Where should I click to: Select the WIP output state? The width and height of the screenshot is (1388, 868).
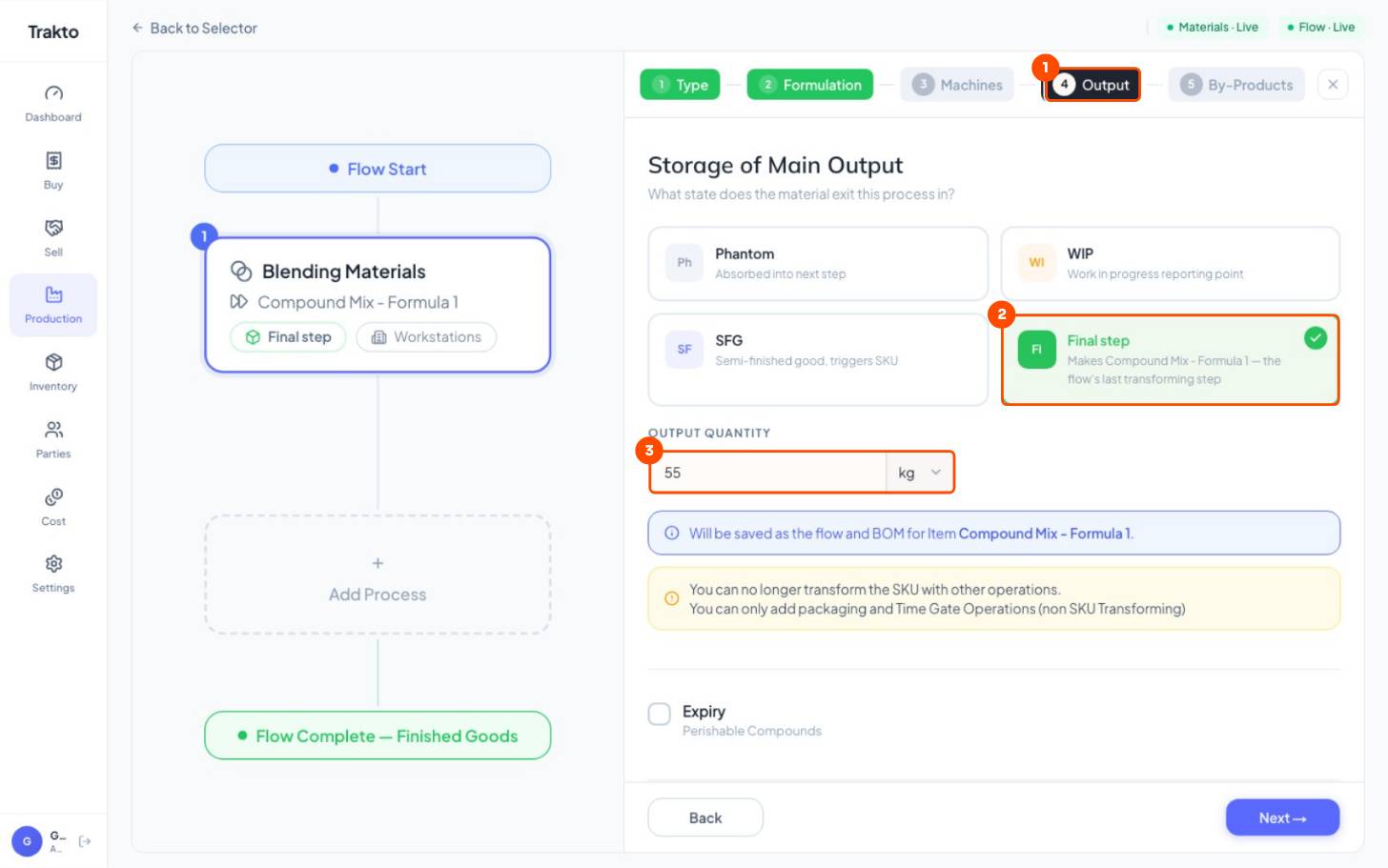click(x=1171, y=264)
